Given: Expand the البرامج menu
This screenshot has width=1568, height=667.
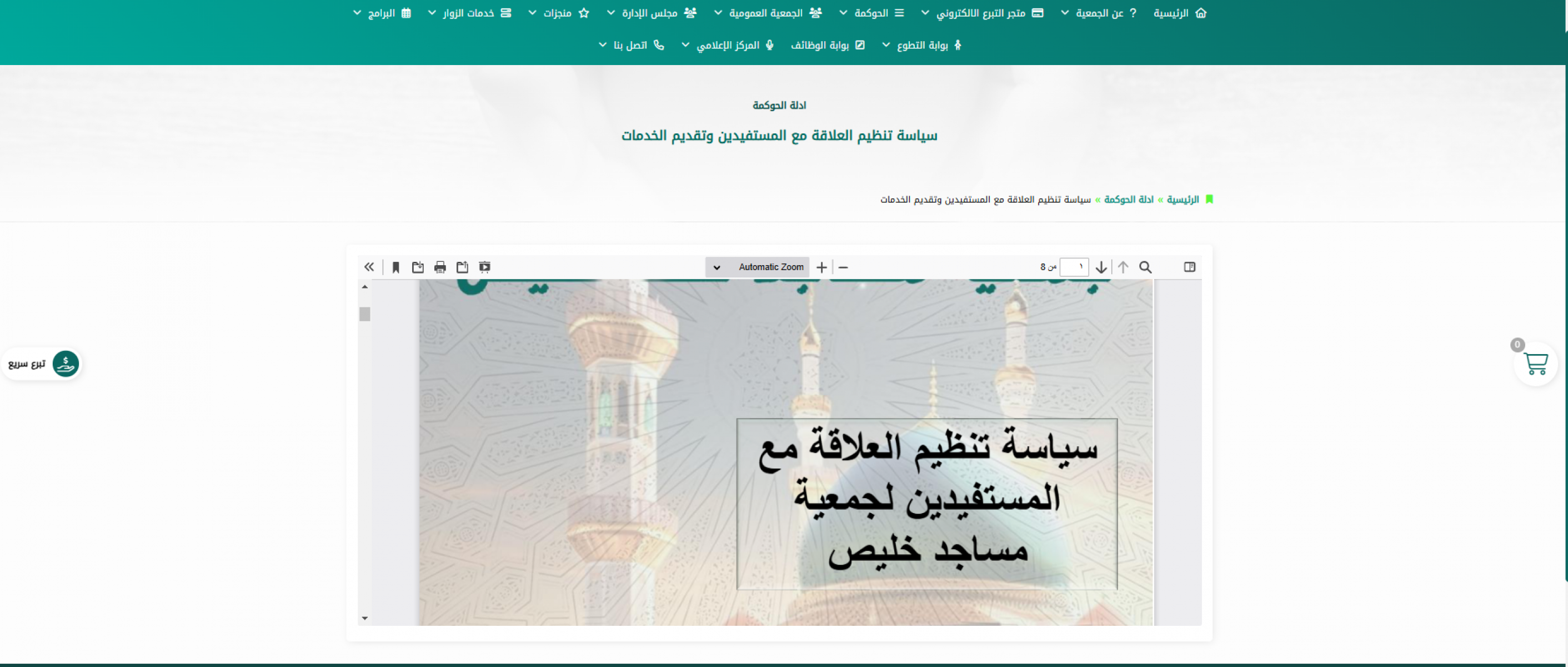Looking at the screenshot, I should pyautogui.click(x=382, y=13).
